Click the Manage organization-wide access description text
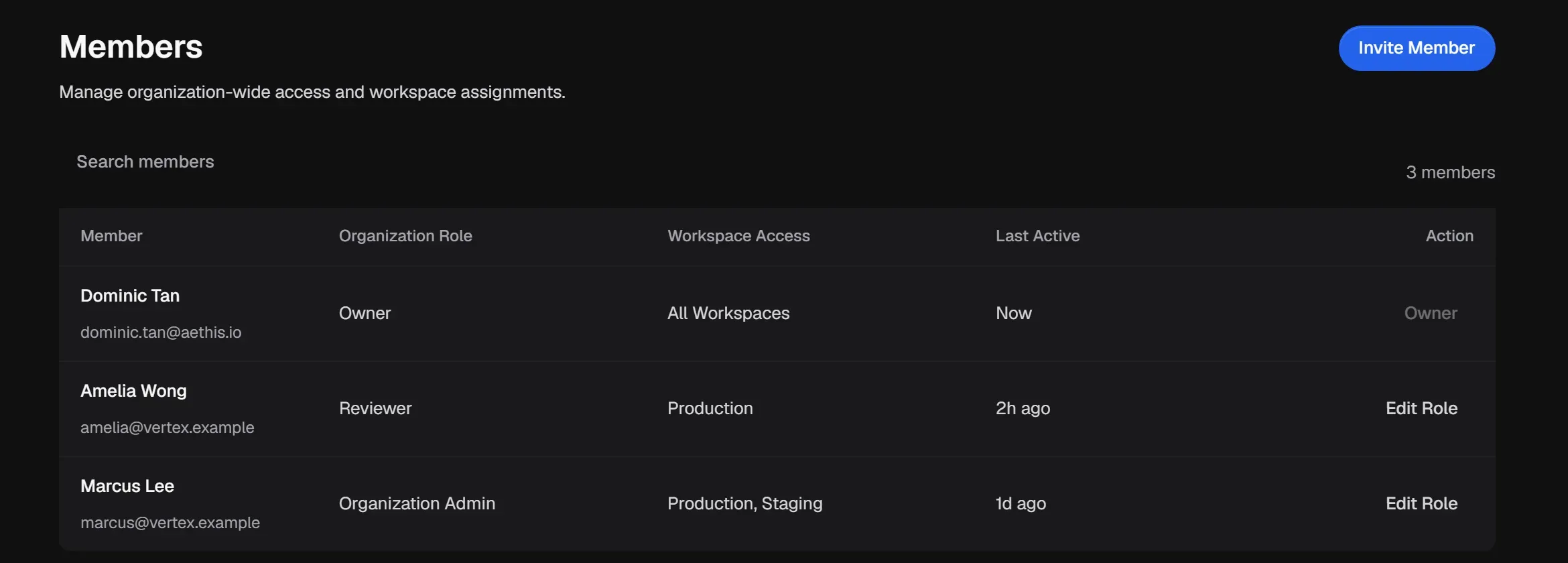Viewport: 1568px width, 563px height. pos(312,92)
